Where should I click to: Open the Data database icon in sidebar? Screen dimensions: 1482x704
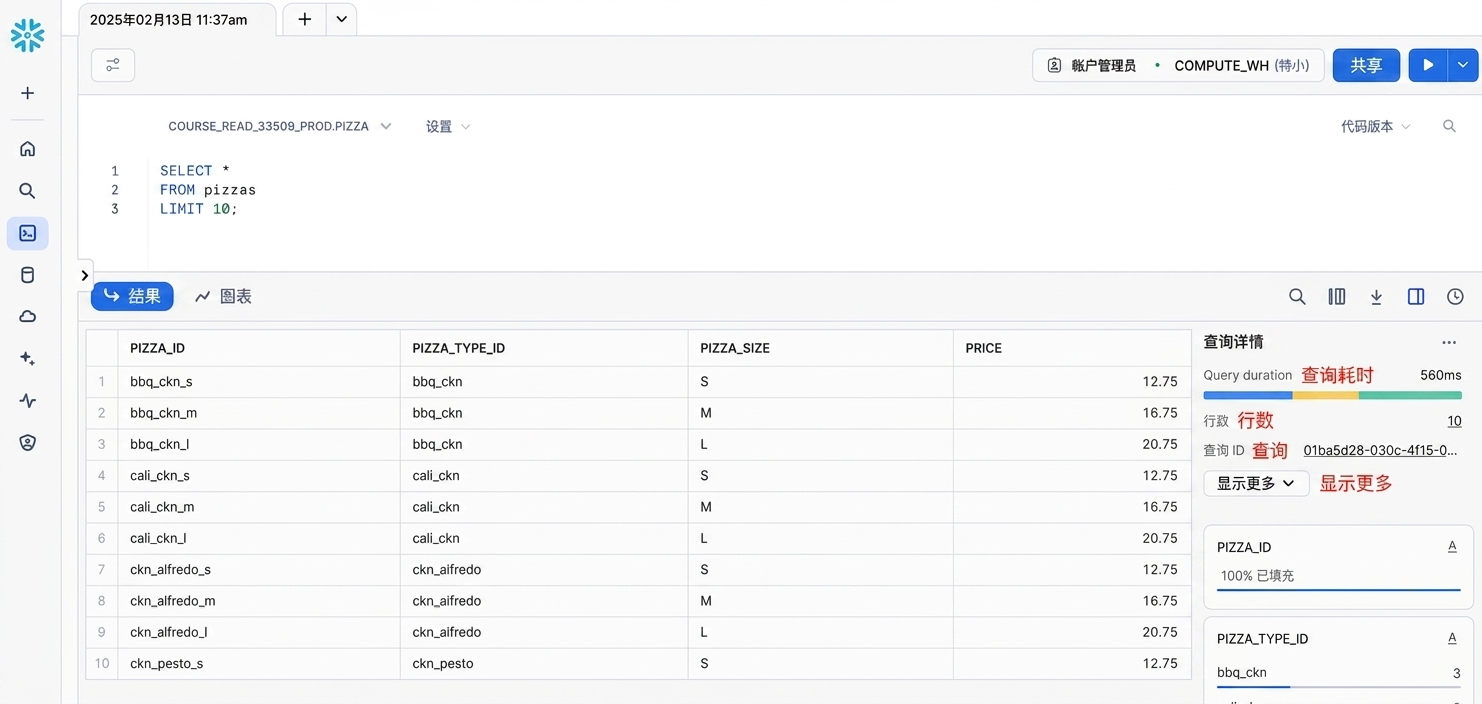27,275
